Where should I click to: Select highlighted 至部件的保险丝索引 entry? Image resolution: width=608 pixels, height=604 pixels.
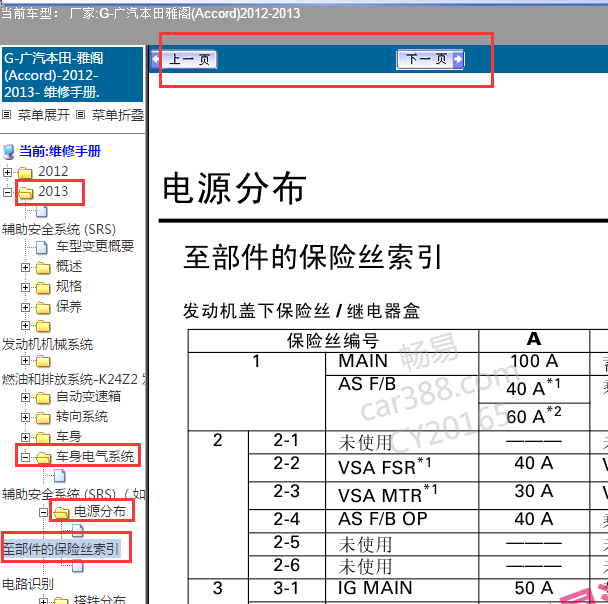[x=61, y=549]
